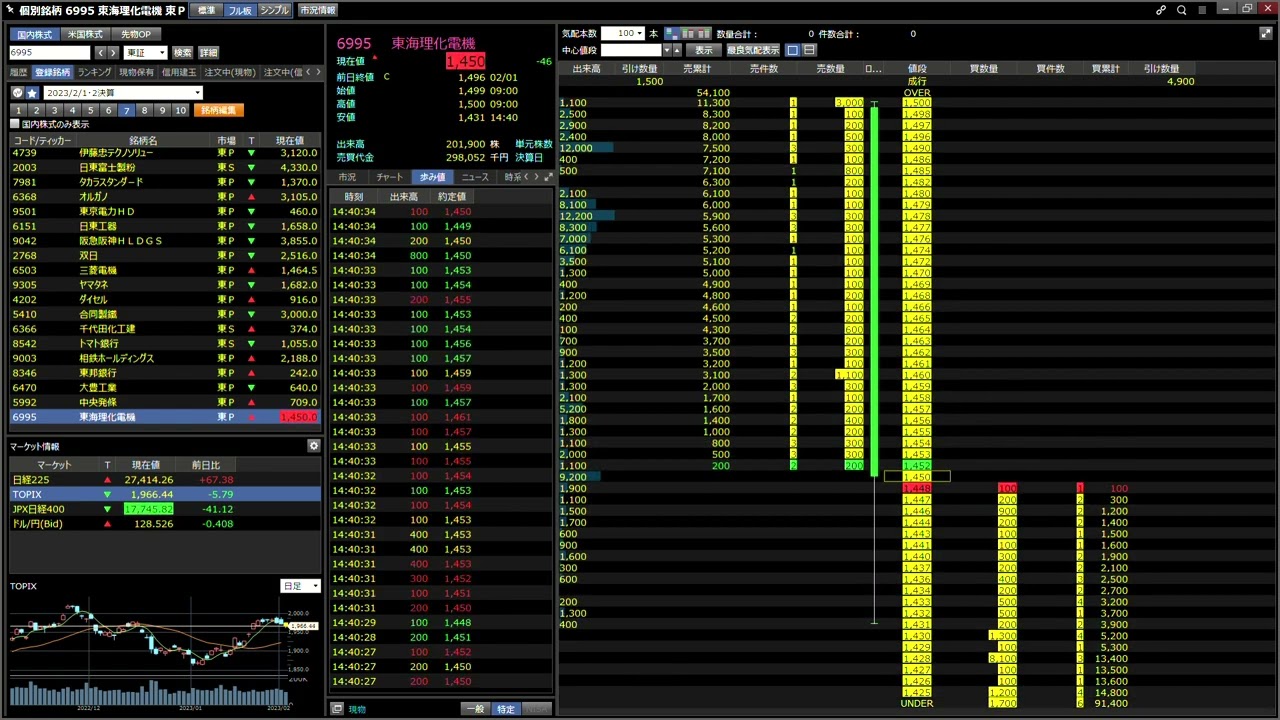Select the 東京電力HD row
The width and height of the screenshot is (1280, 720).
click(165, 212)
